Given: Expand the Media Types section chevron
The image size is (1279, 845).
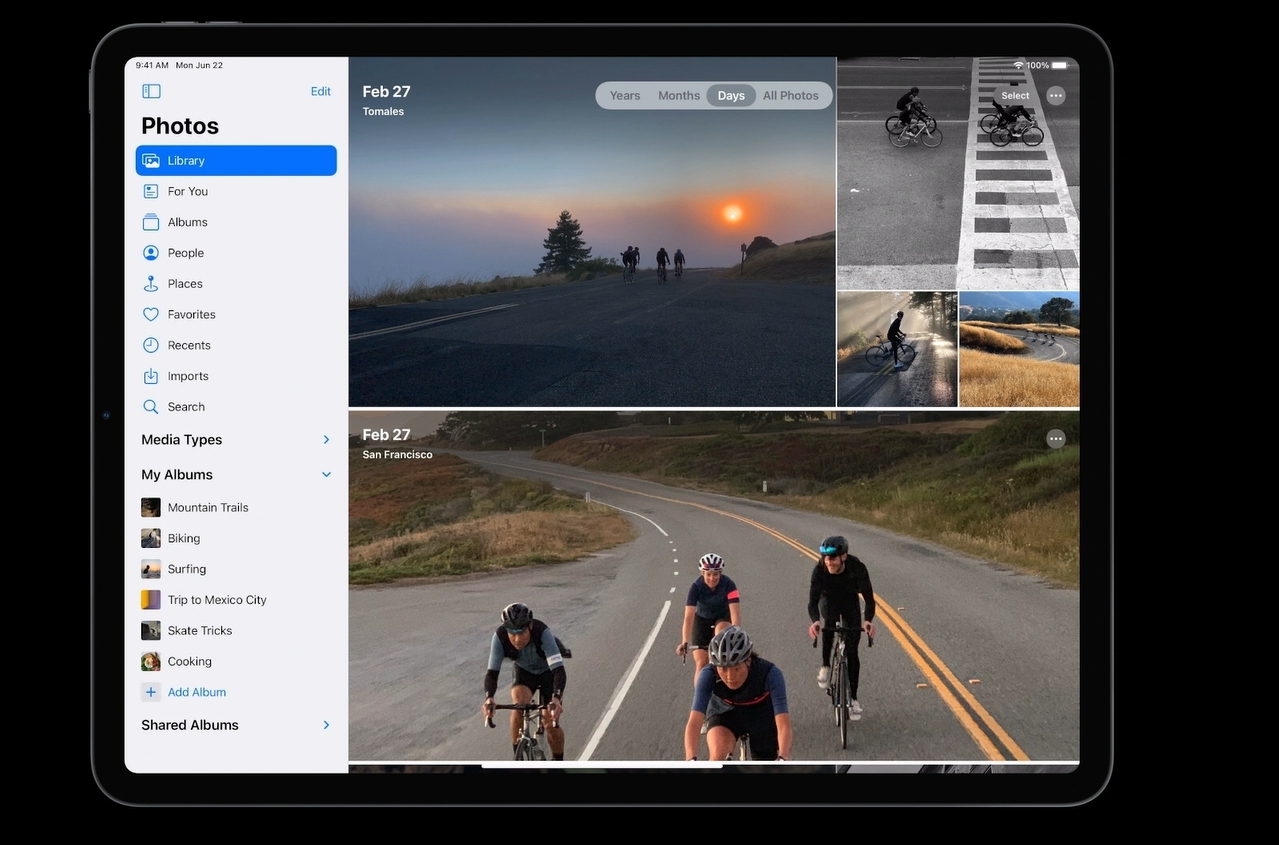Looking at the screenshot, I should tap(326, 440).
